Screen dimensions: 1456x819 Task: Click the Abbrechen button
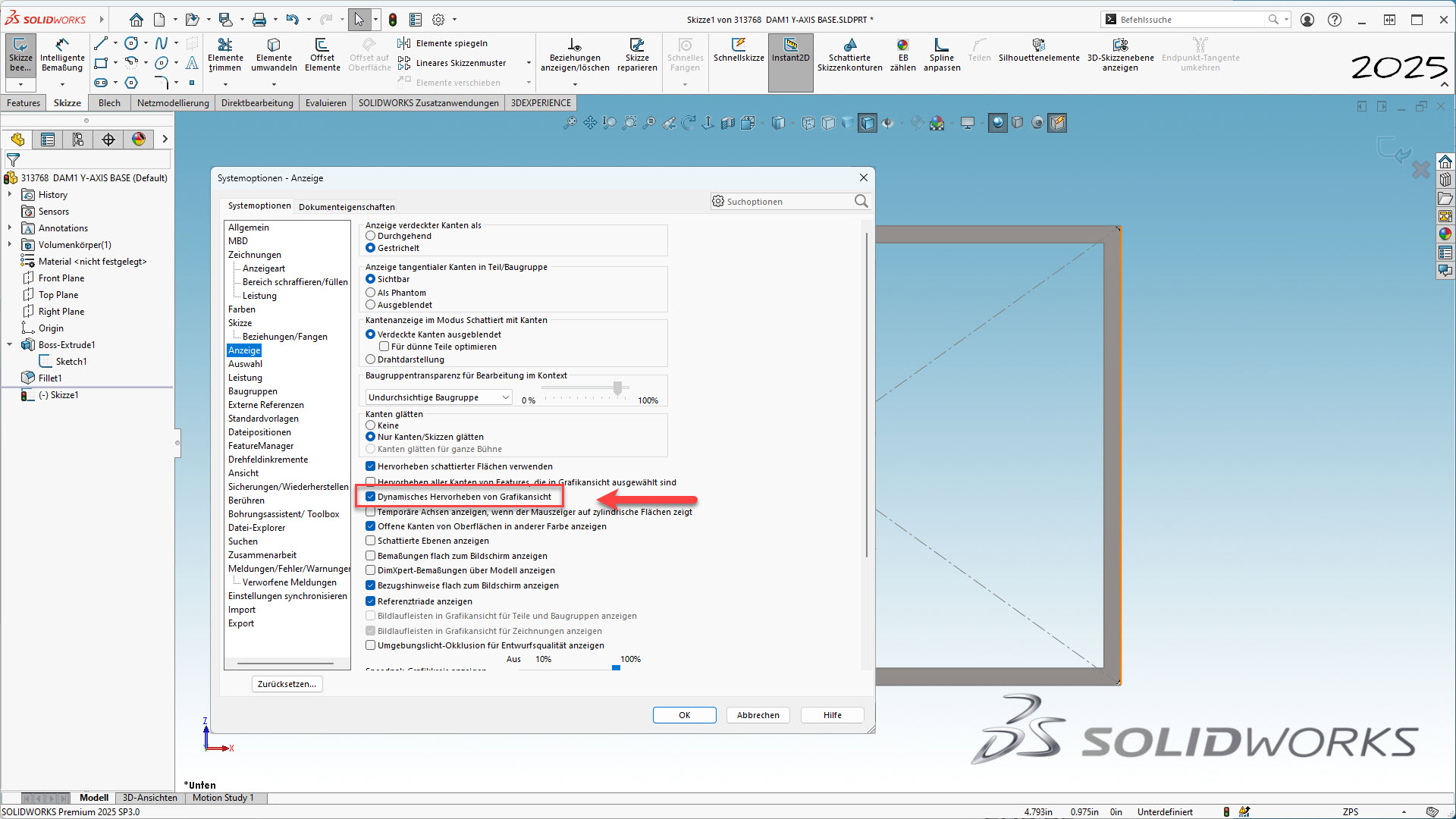[x=758, y=715]
